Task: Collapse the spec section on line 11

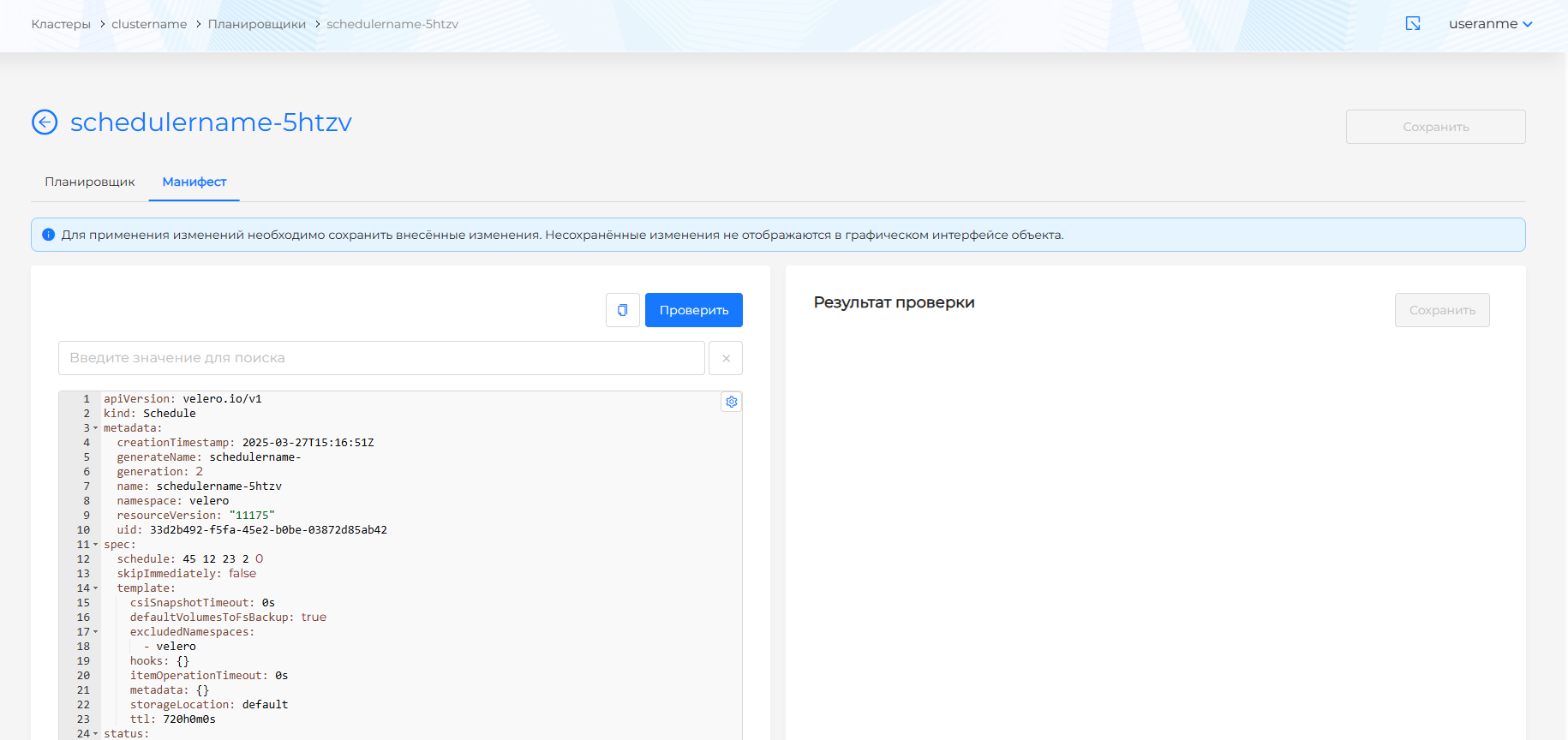Action: pos(95,545)
